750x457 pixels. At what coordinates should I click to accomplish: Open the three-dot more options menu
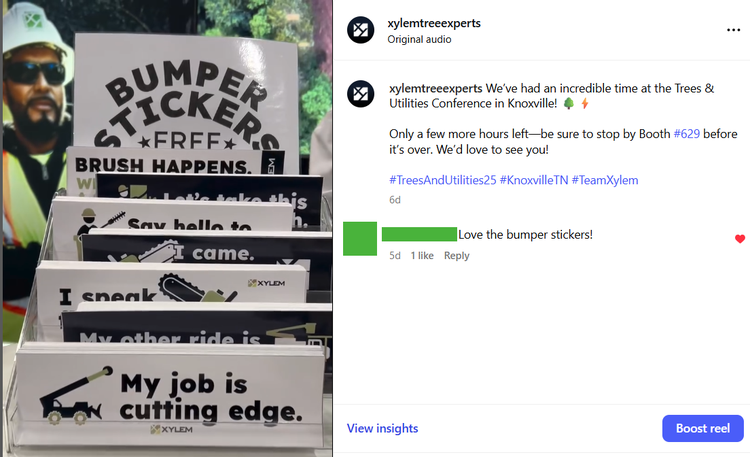tap(733, 30)
